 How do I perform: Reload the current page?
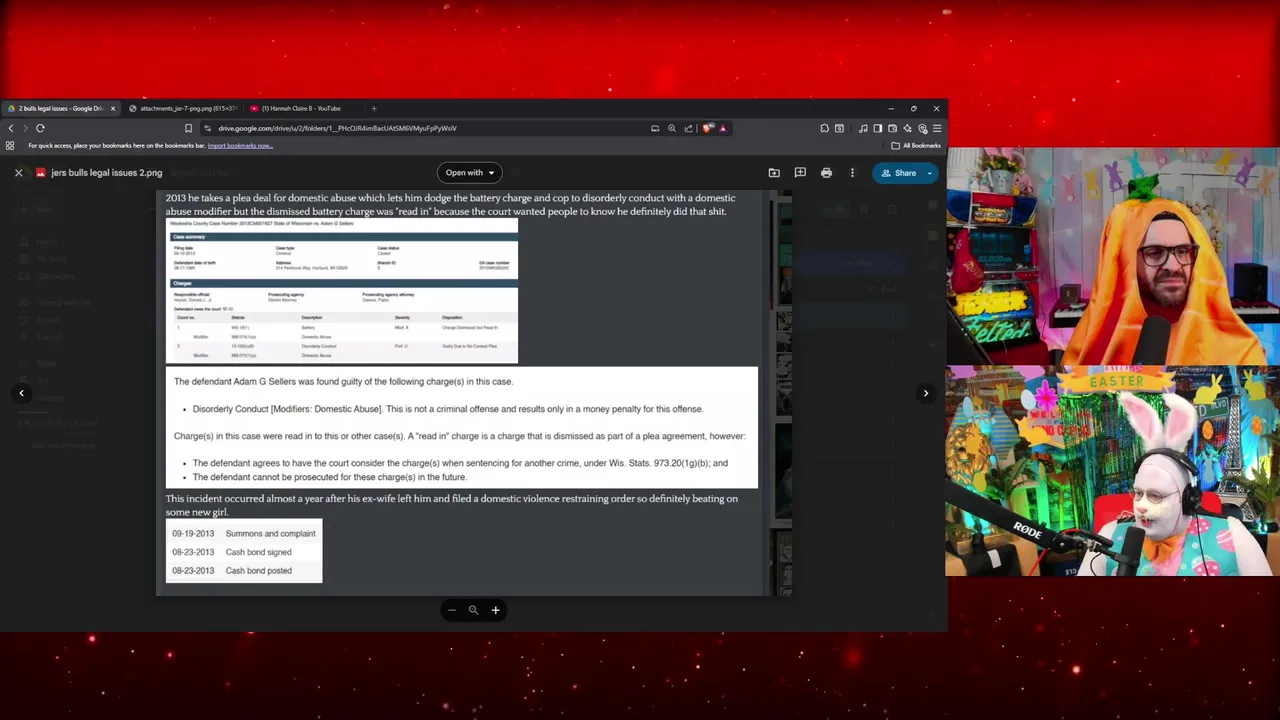pyautogui.click(x=40, y=128)
